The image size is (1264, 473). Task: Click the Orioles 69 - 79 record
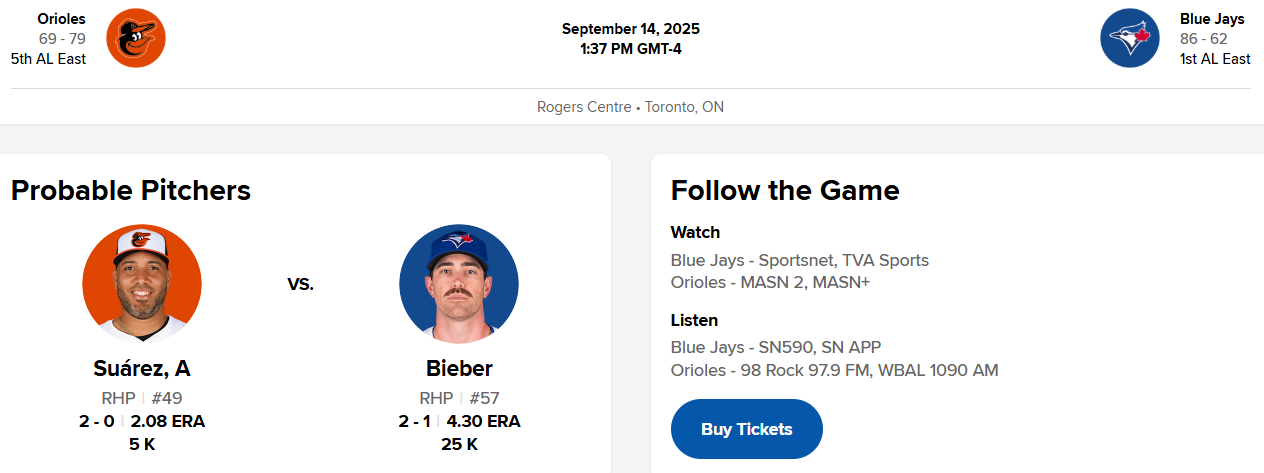click(62, 39)
